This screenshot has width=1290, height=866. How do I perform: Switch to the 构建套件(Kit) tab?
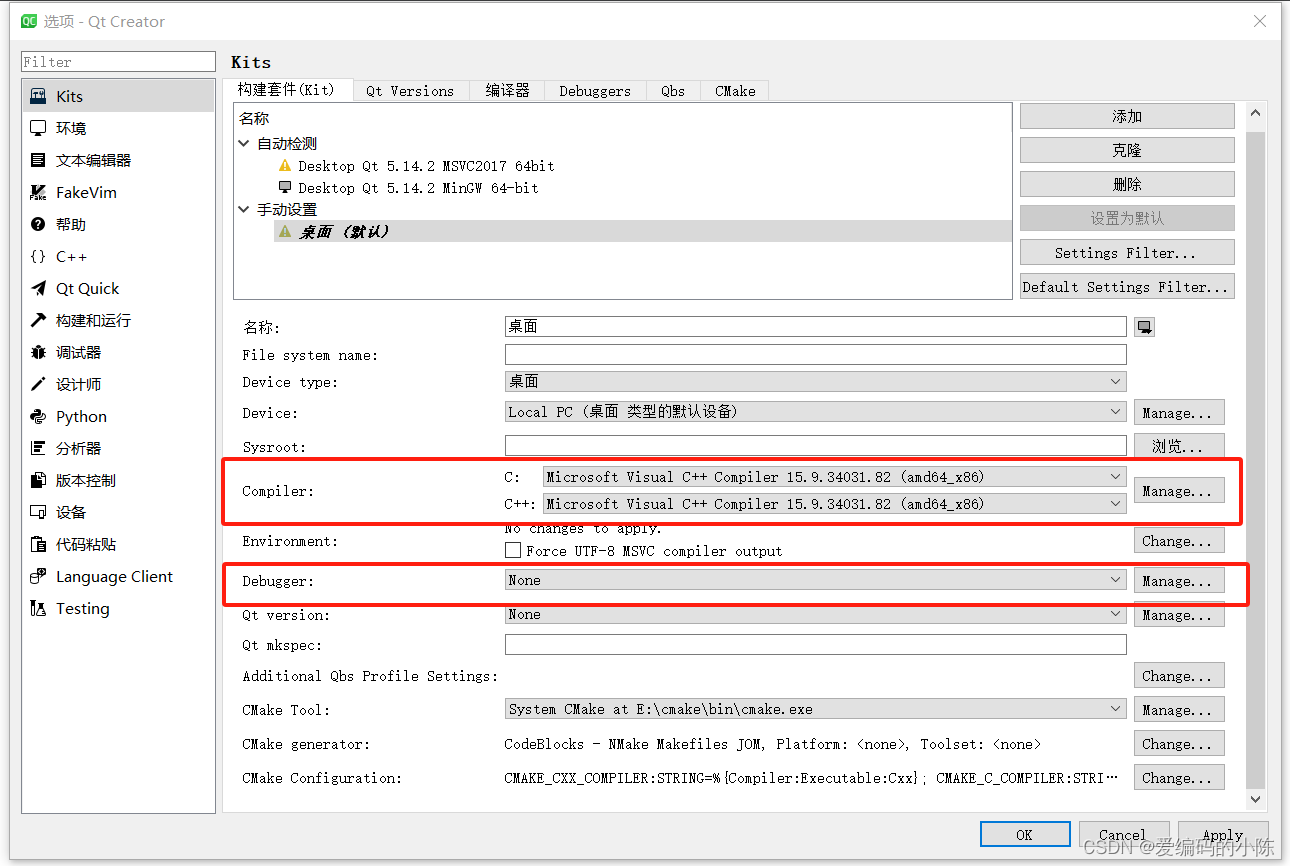tap(287, 90)
